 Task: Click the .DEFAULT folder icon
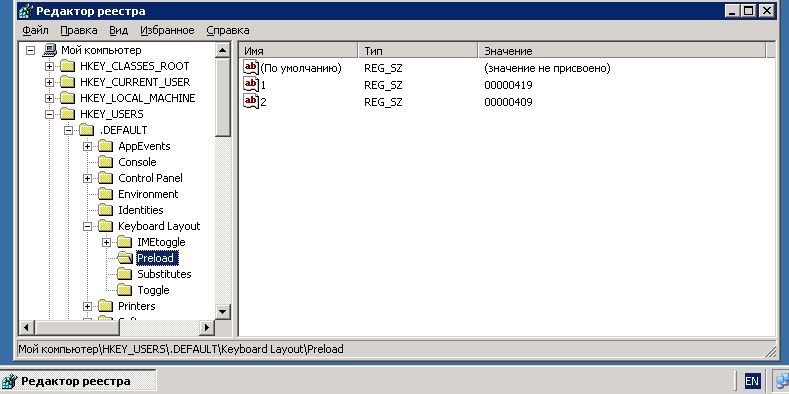tap(87, 130)
